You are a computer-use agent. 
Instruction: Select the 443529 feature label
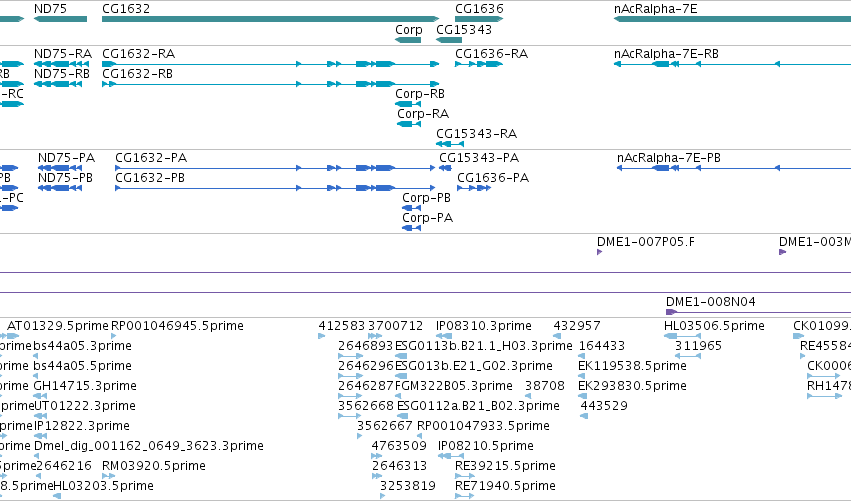(x=604, y=406)
